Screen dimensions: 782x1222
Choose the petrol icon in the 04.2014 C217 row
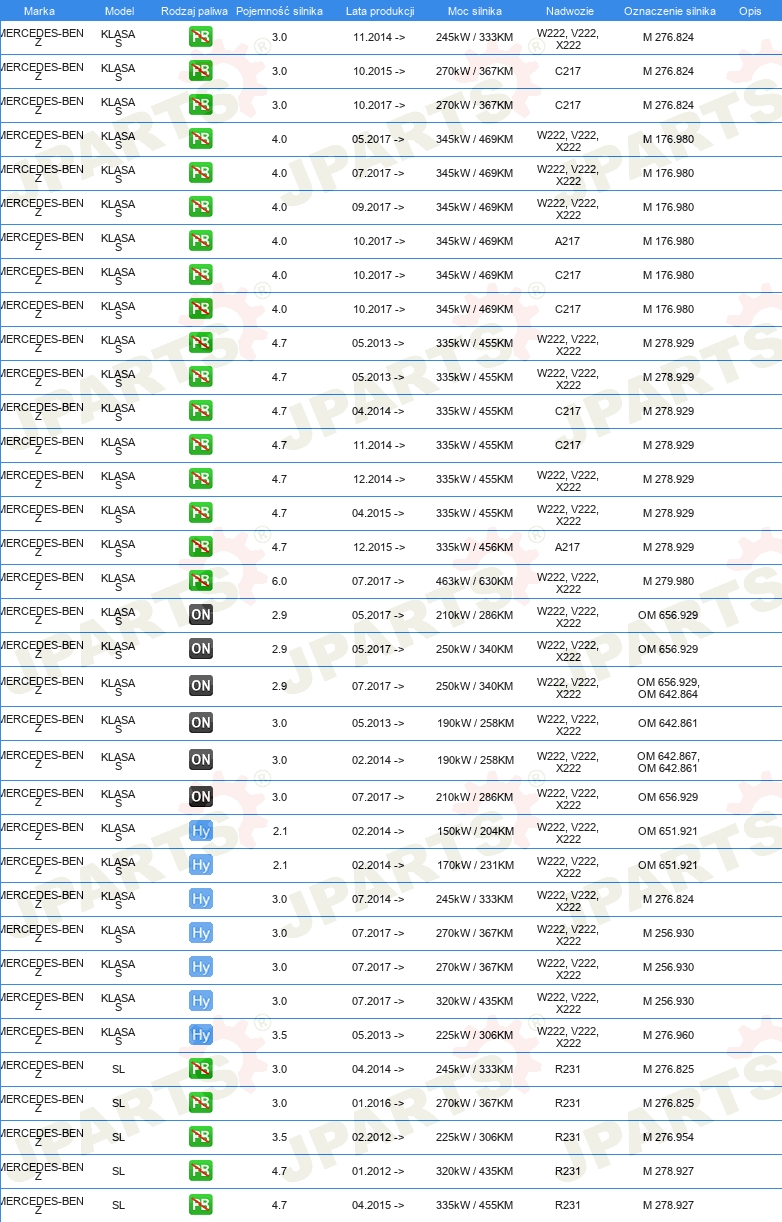click(201, 411)
